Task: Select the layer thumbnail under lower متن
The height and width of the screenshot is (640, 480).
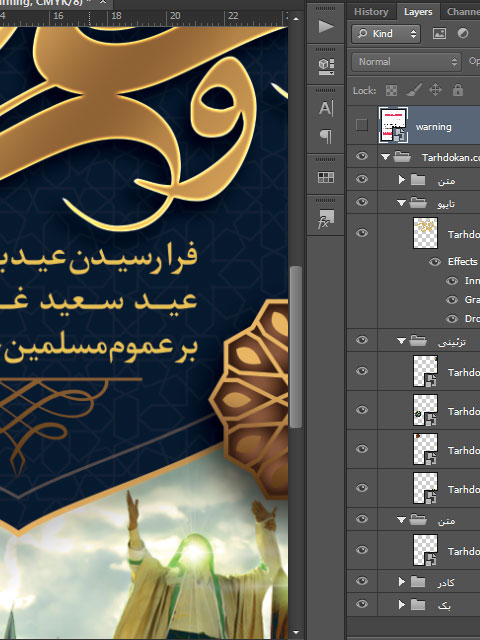Action: 425,550
